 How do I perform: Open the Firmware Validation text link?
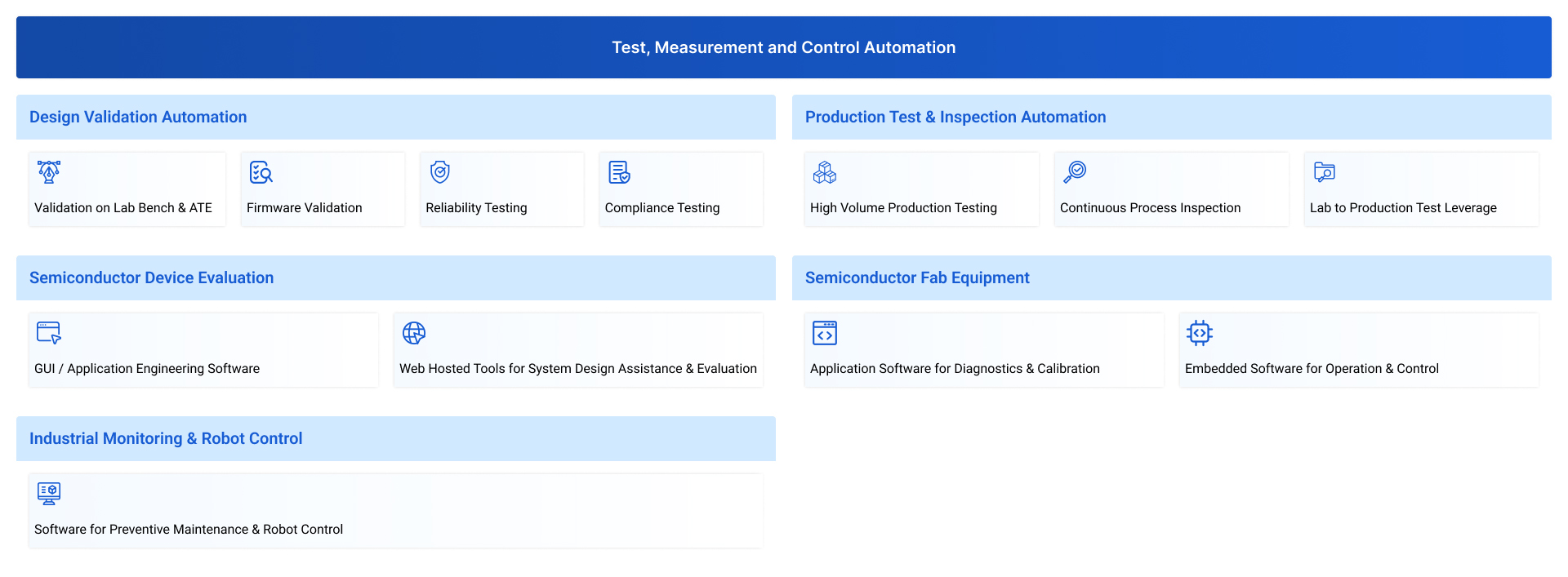[x=305, y=208]
